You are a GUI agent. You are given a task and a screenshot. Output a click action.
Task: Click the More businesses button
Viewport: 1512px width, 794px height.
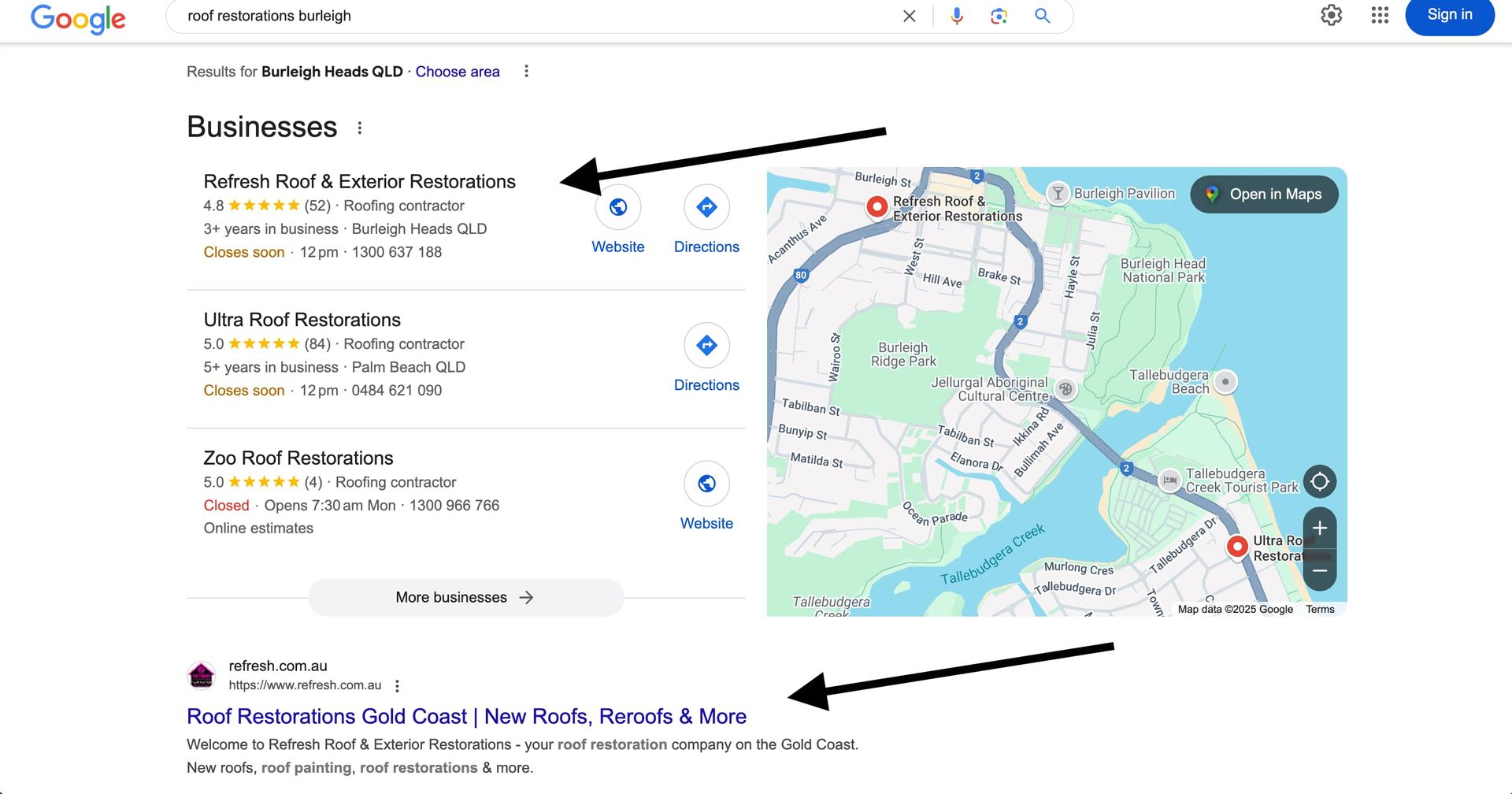pos(465,597)
